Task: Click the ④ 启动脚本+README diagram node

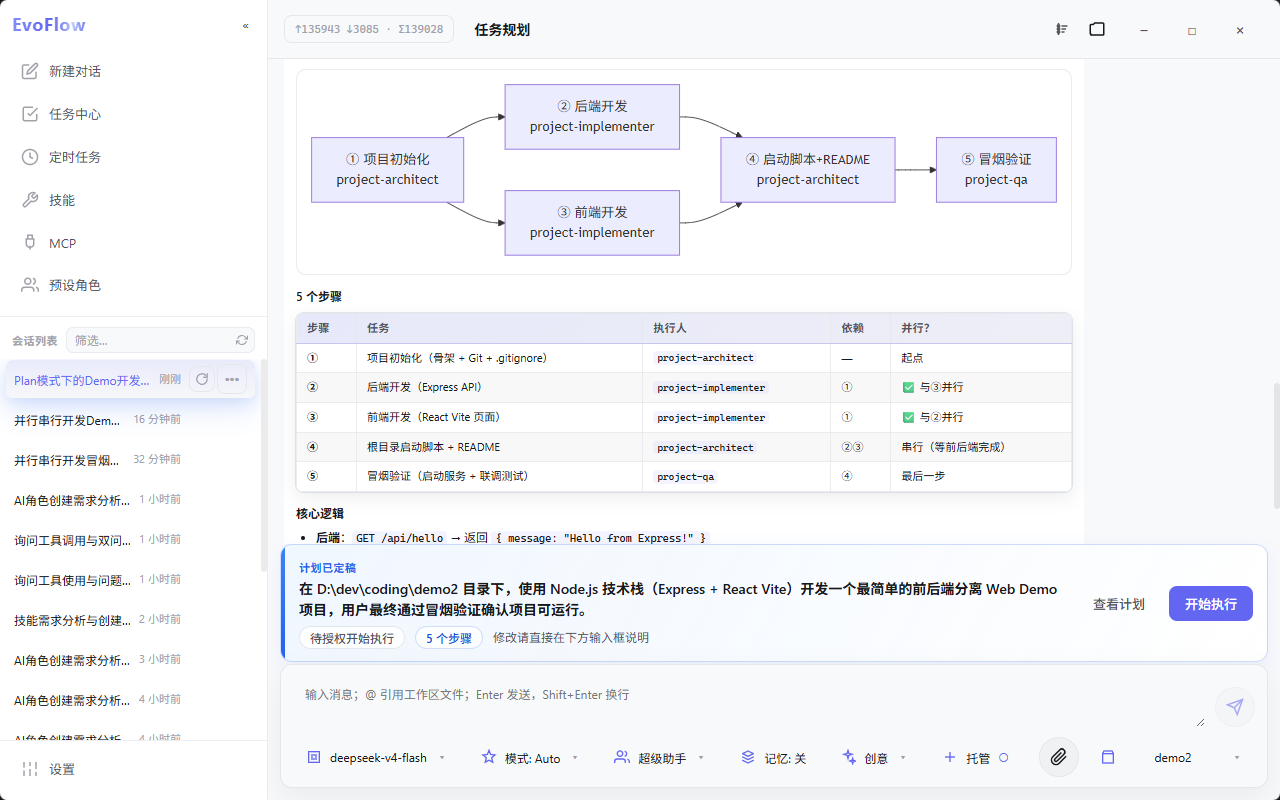Action: point(808,169)
